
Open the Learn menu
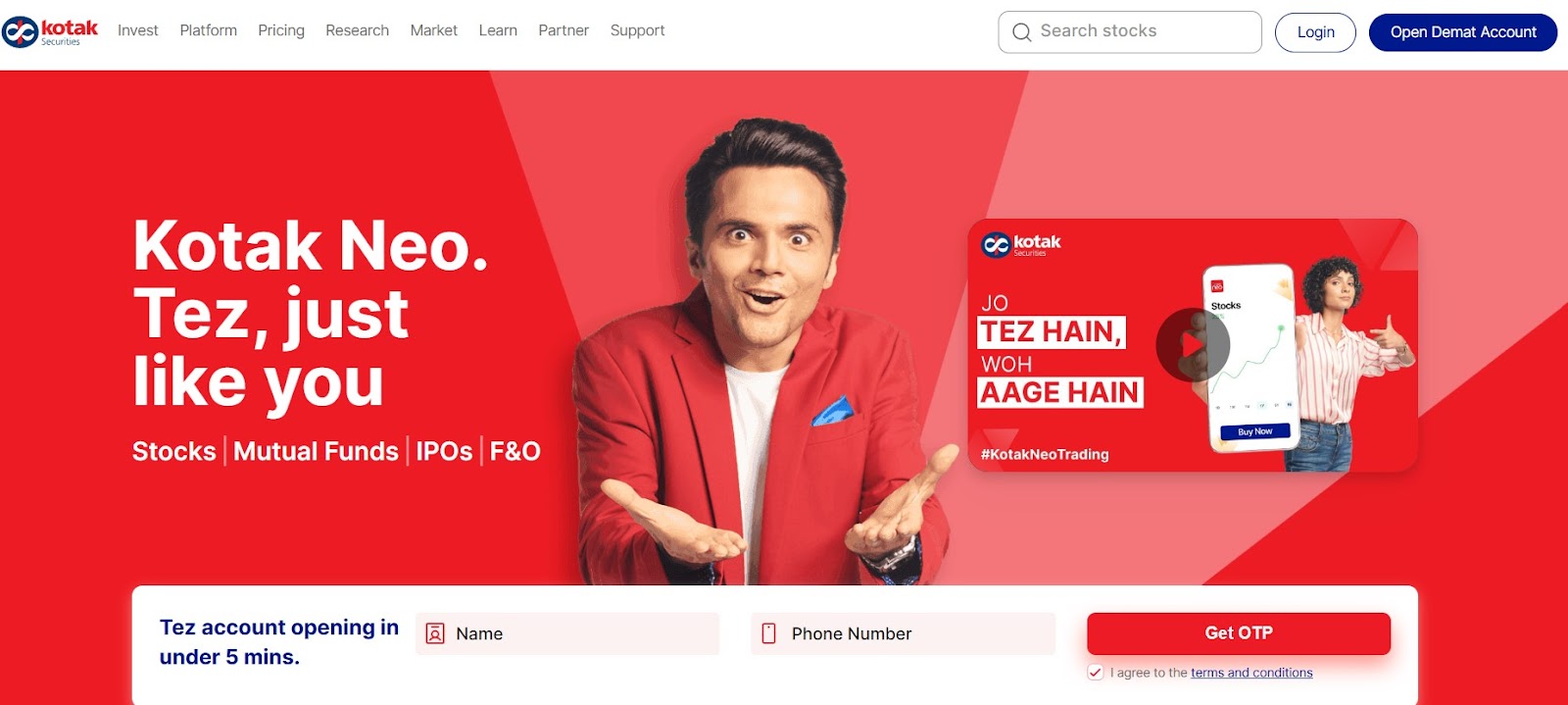pyautogui.click(x=498, y=30)
